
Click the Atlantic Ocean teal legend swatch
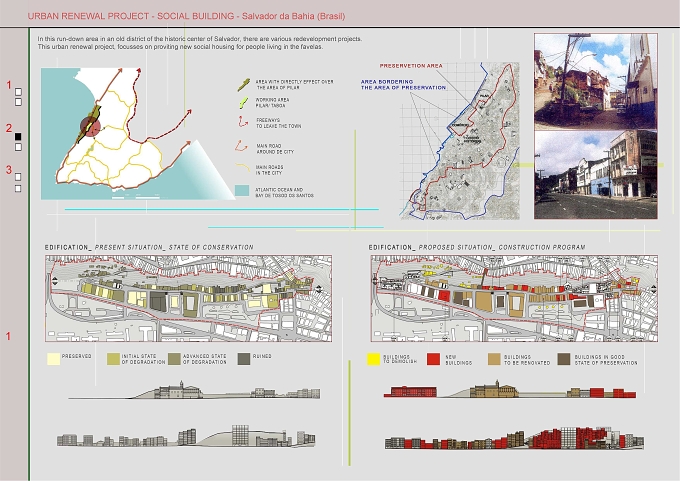[x=242, y=191]
